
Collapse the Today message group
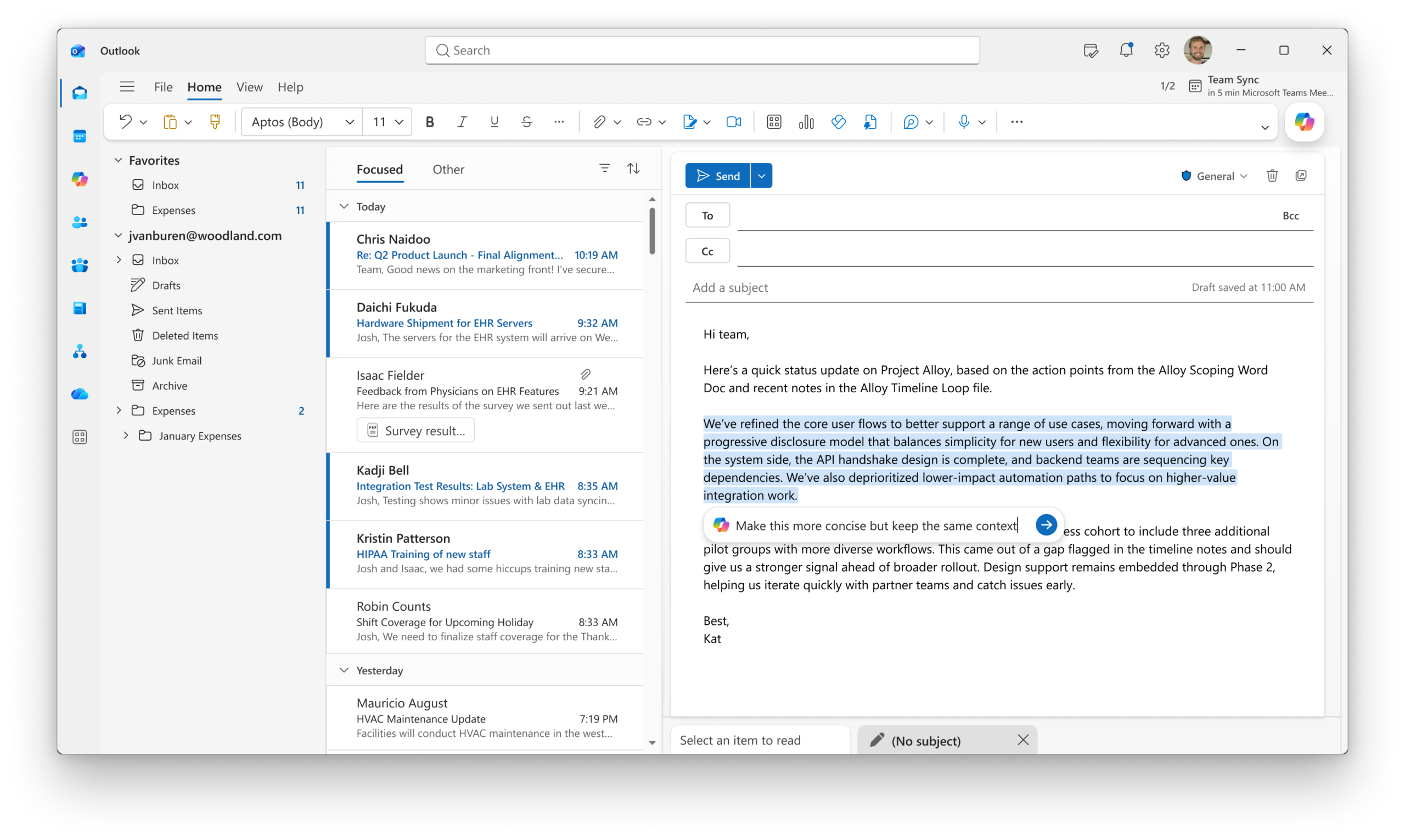[x=344, y=207]
